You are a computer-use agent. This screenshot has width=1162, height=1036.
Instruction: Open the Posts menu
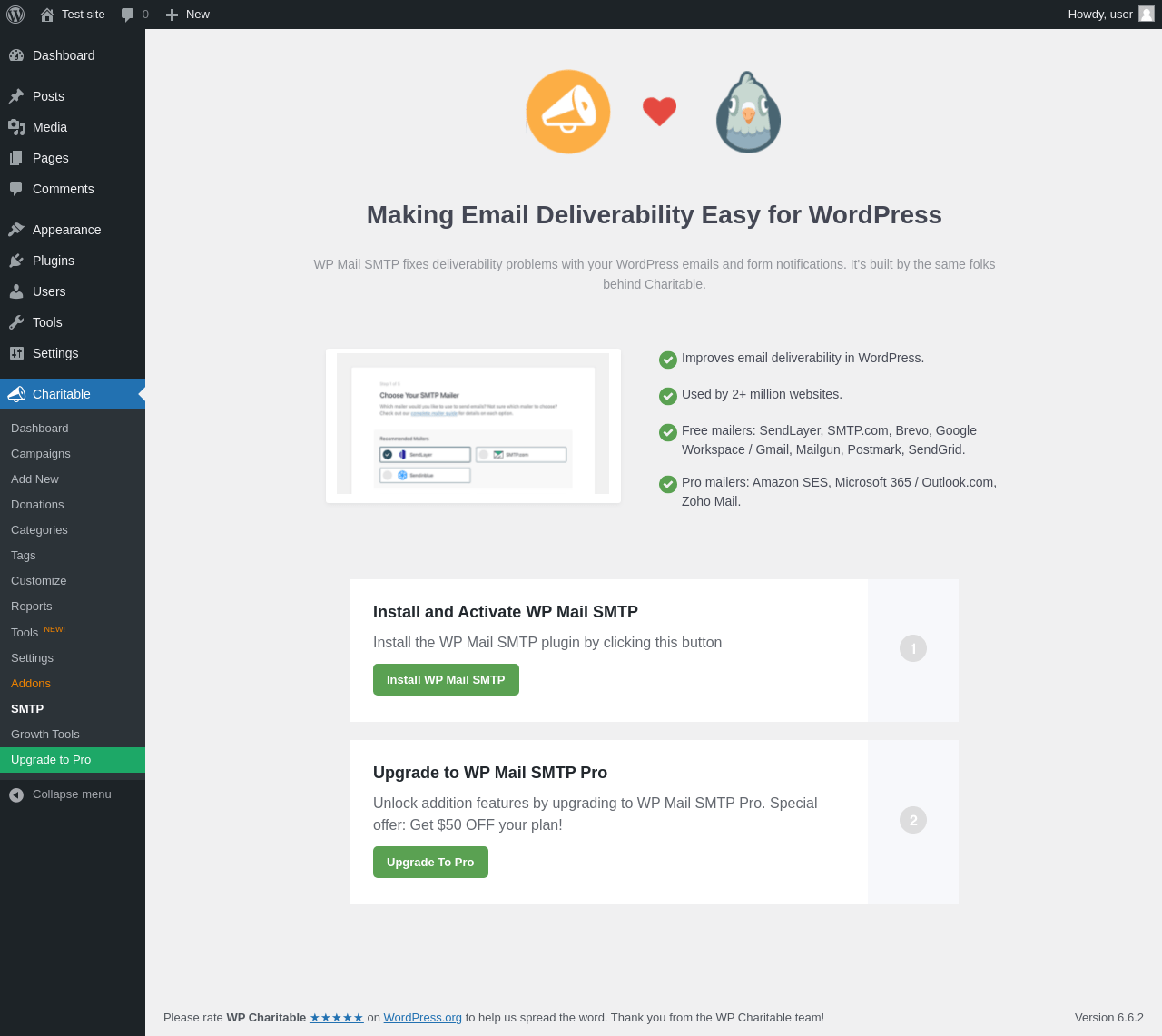coord(73,96)
